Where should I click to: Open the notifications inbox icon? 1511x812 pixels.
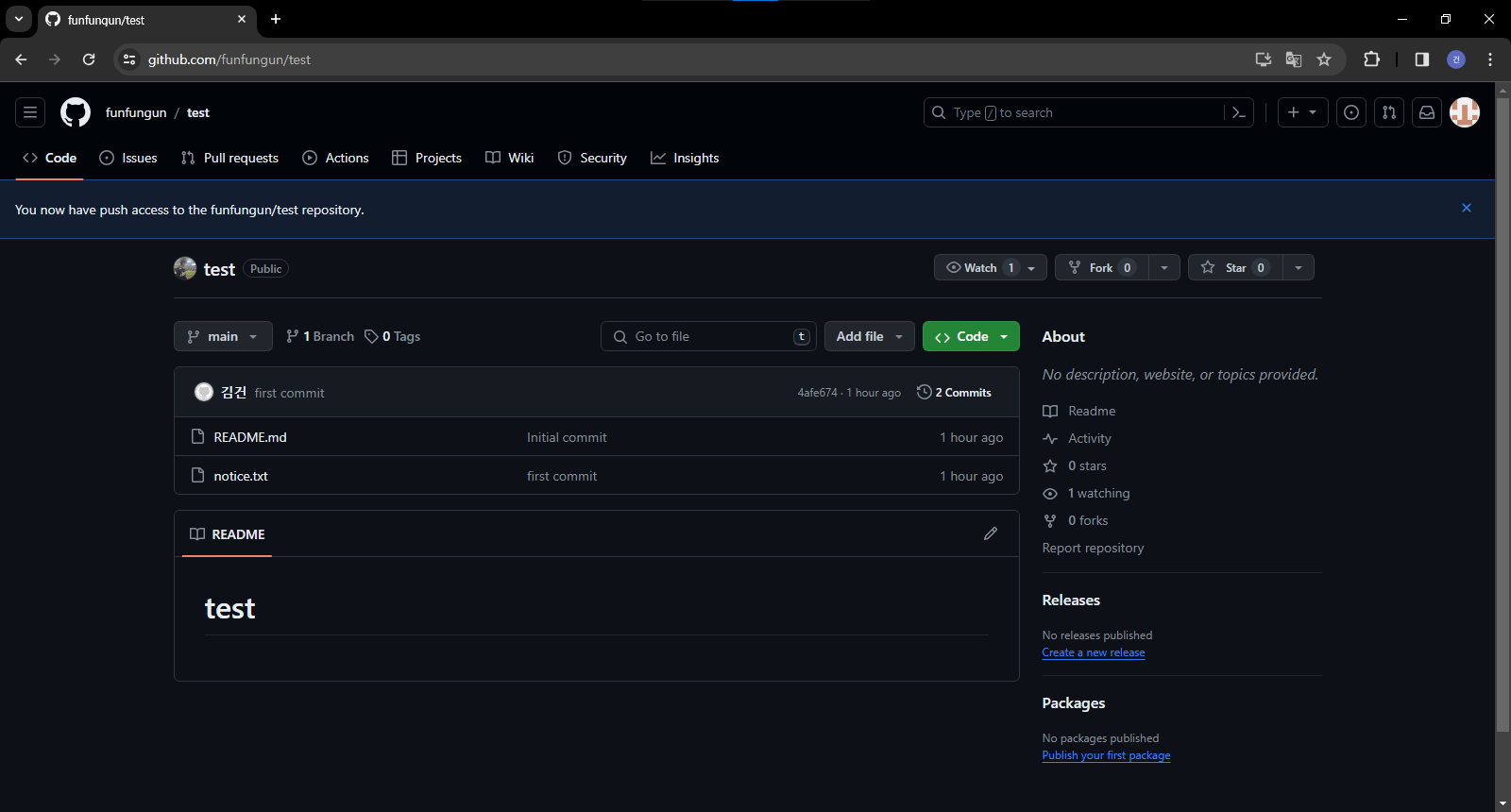[1427, 112]
